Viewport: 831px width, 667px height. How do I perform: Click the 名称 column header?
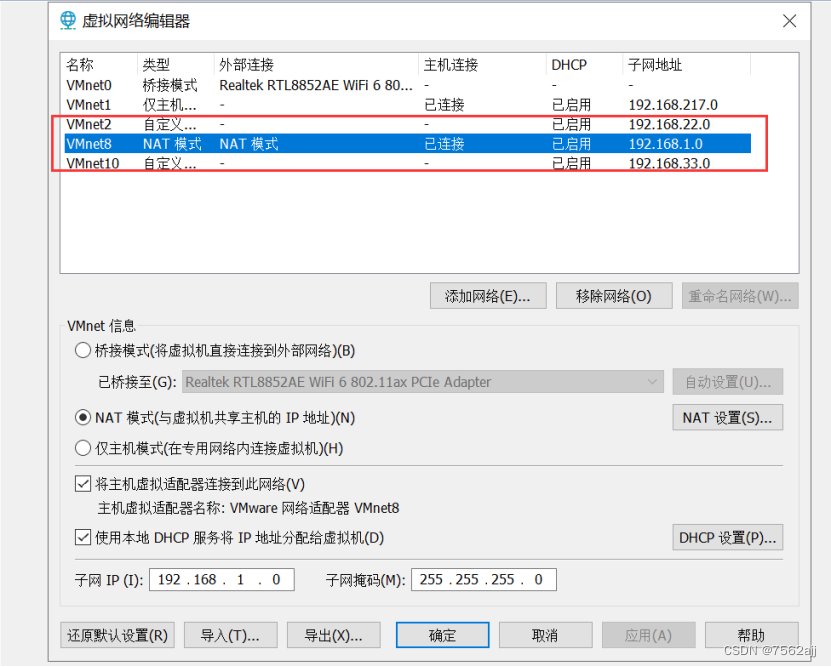point(100,65)
